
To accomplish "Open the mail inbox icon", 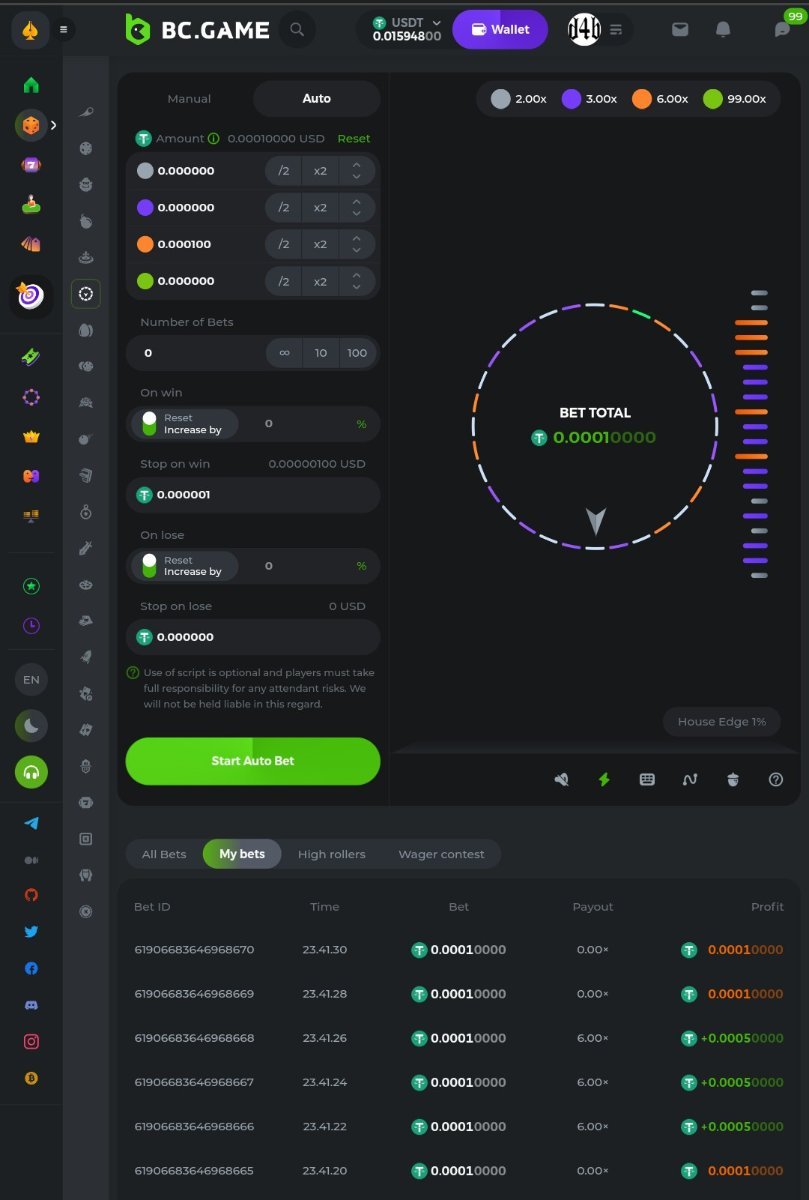I will [680, 30].
